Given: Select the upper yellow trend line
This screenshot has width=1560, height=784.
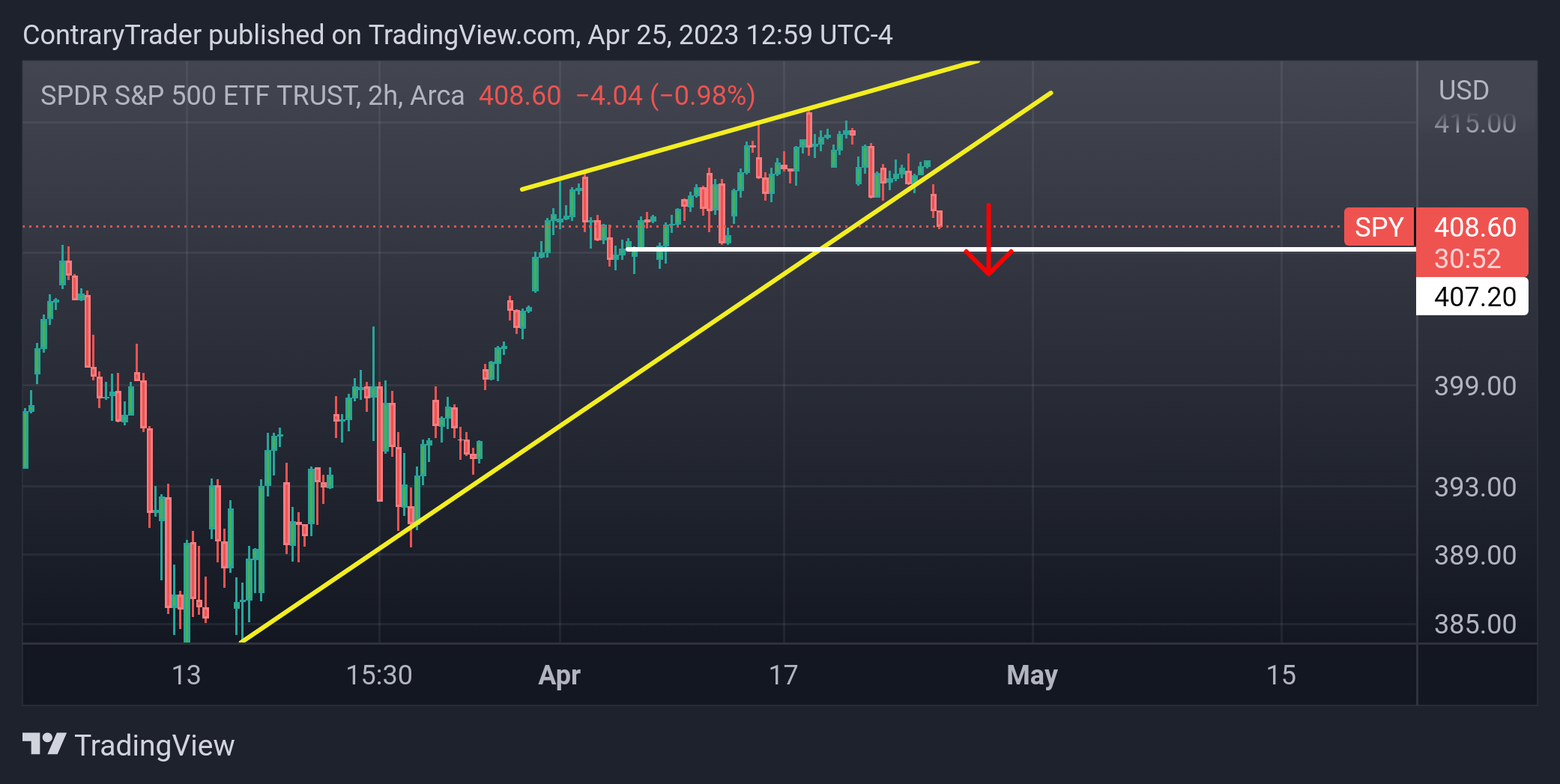Looking at the screenshot, I should click(749, 126).
